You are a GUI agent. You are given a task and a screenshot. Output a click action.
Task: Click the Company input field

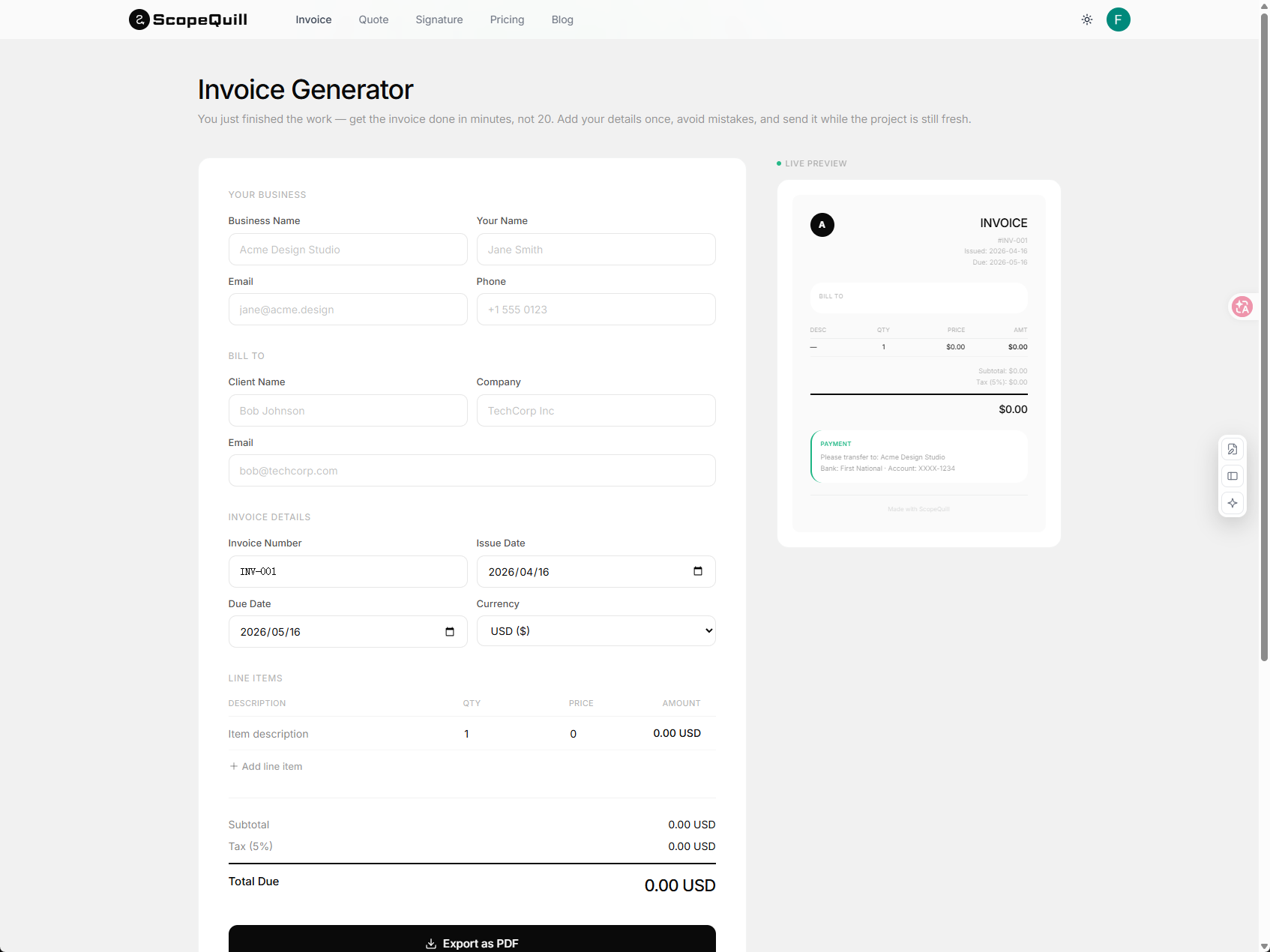(596, 410)
